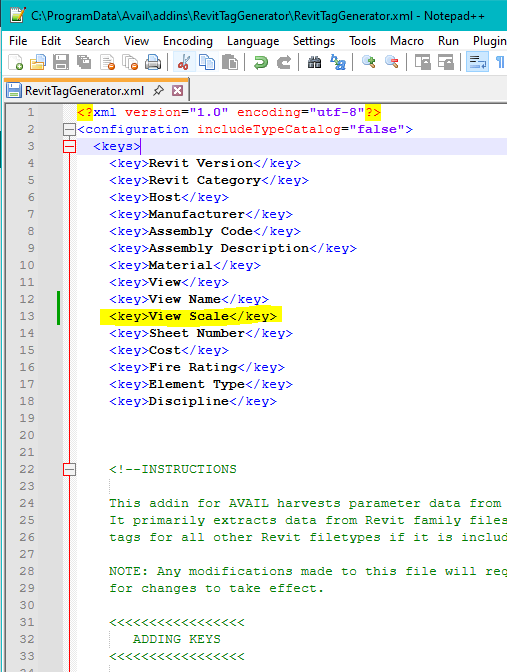507x672 pixels.
Task: Close the RevitTagGenerator.xml tab
Action: (x=177, y=90)
